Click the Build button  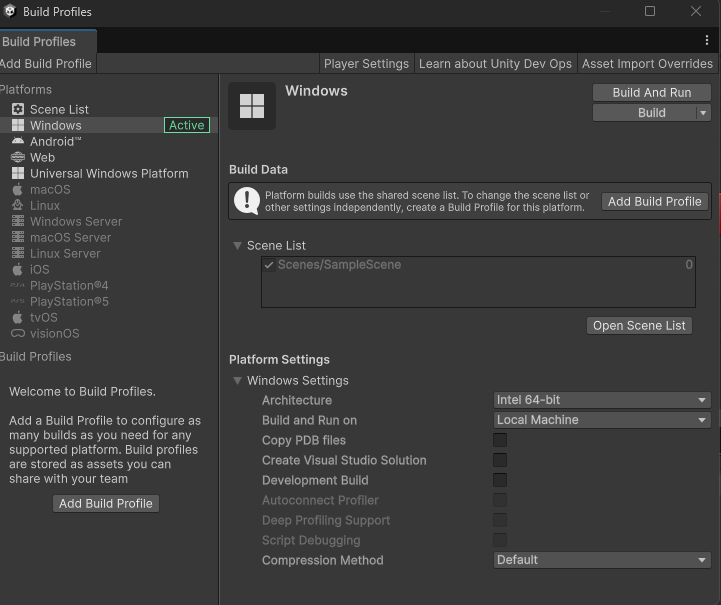point(645,113)
